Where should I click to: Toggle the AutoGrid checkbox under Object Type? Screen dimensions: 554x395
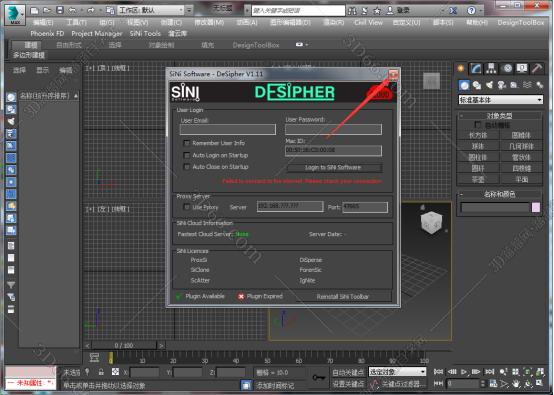[x=478, y=125]
